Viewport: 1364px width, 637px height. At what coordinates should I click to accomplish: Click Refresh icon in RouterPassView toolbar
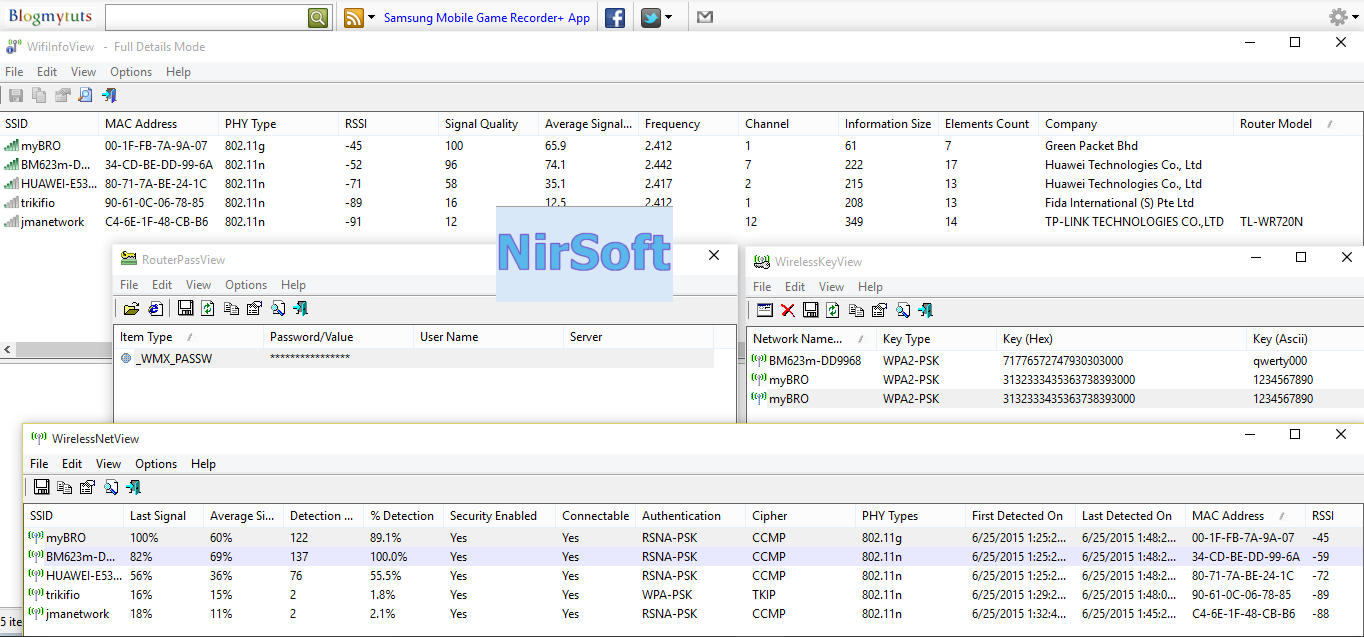(207, 309)
